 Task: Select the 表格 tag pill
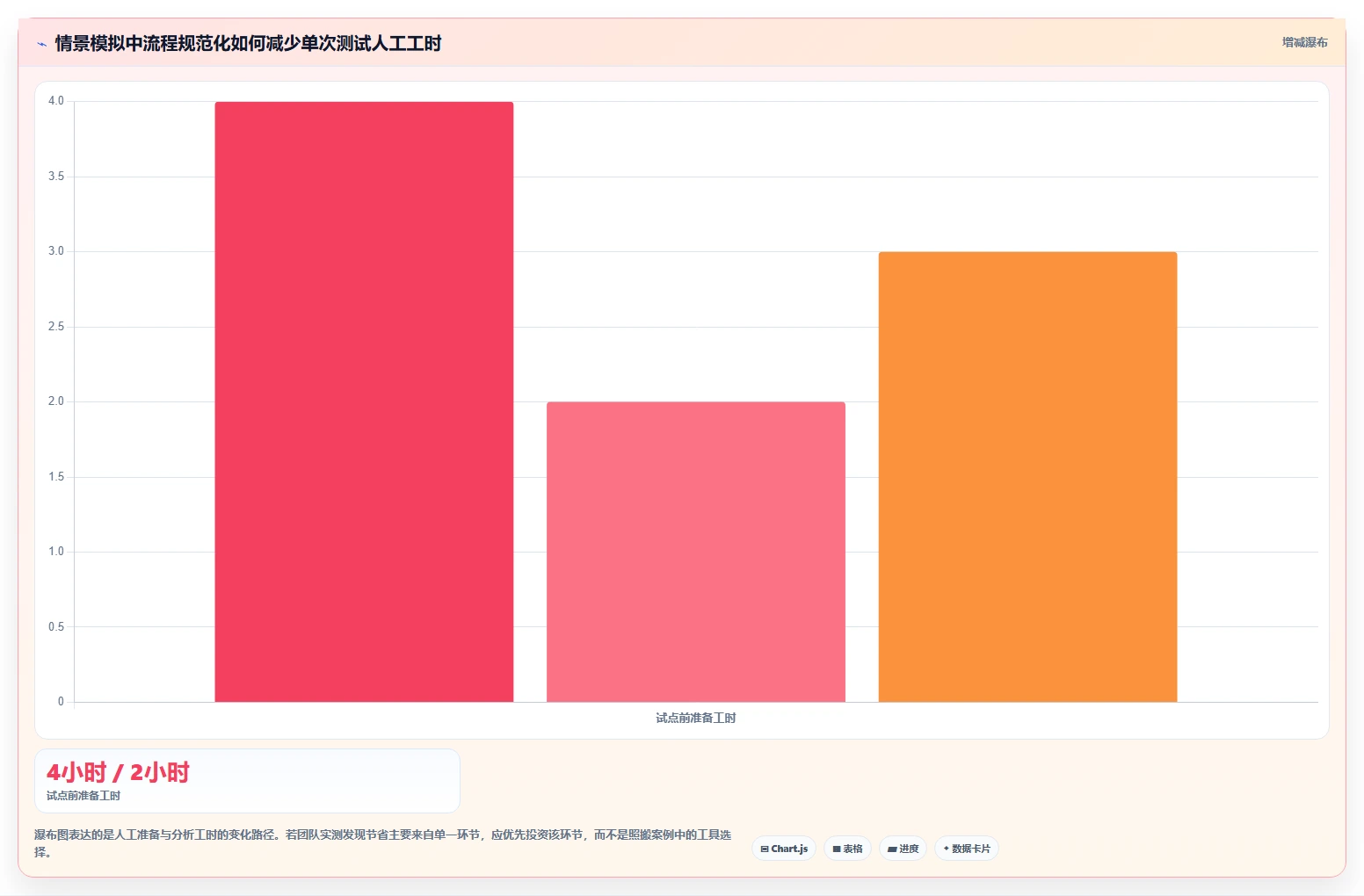(847, 849)
